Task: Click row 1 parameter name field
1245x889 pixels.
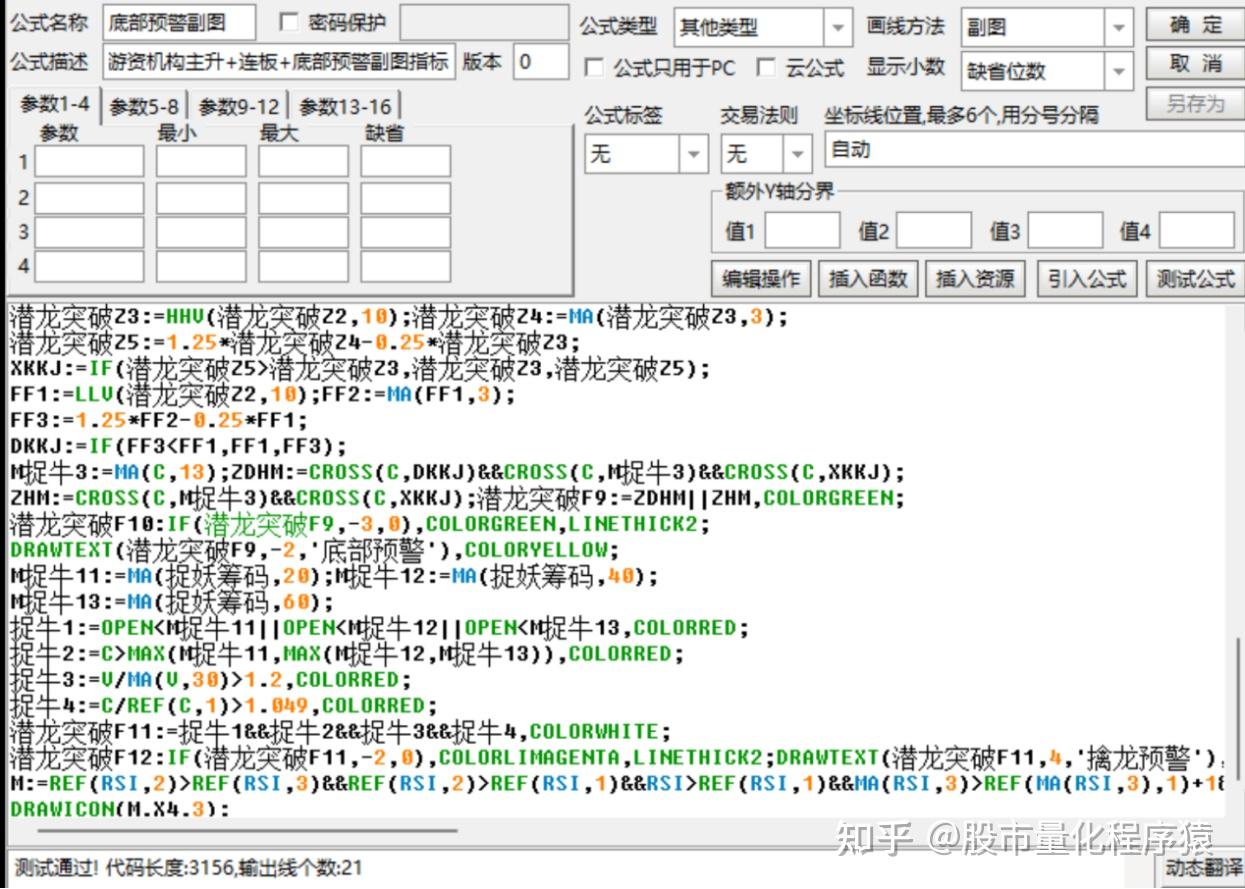Action: 89,161
